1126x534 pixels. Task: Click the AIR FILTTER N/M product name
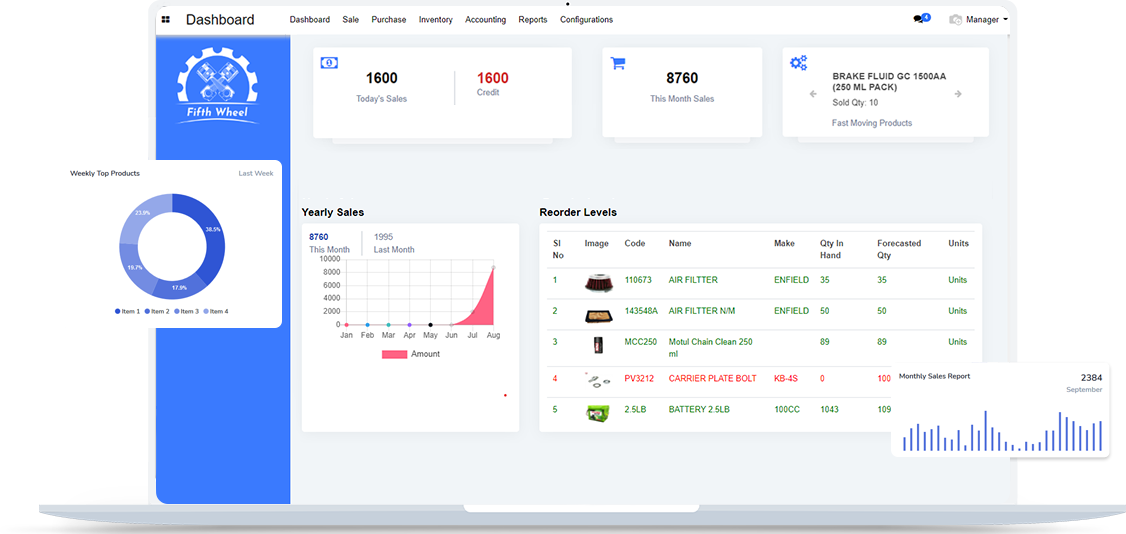point(701,311)
